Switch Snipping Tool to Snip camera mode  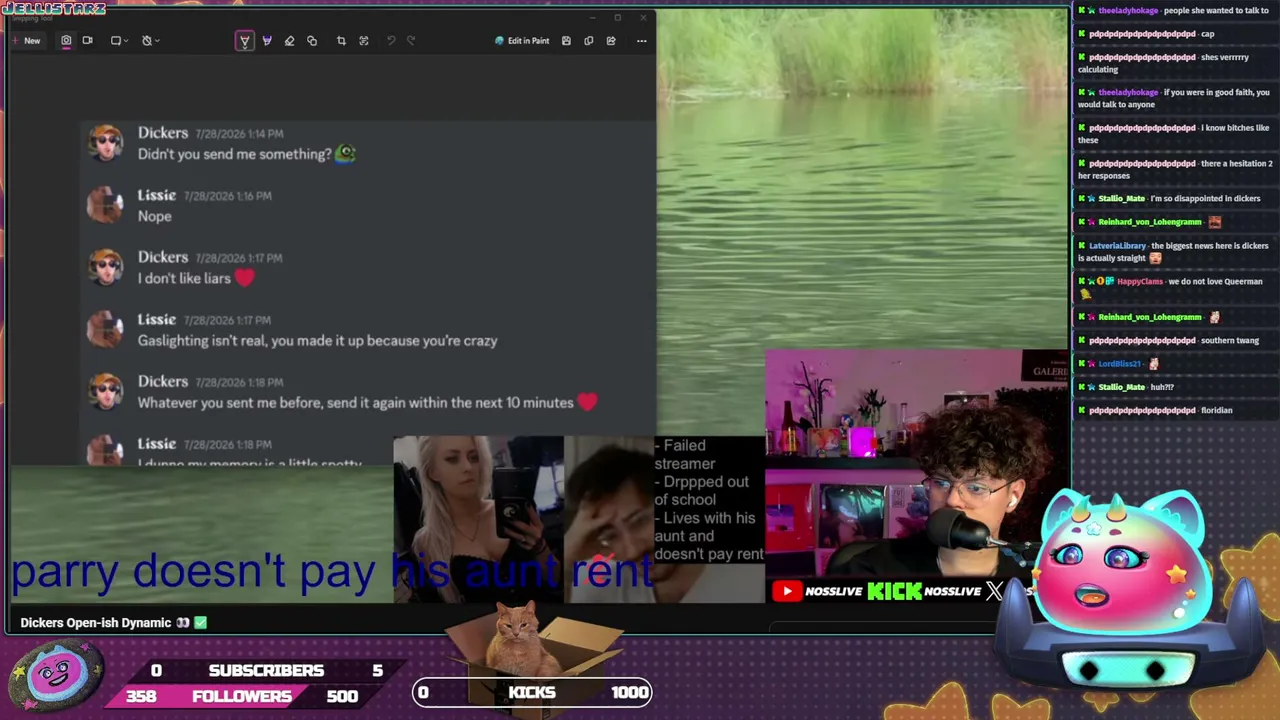pyautogui.click(x=66, y=41)
